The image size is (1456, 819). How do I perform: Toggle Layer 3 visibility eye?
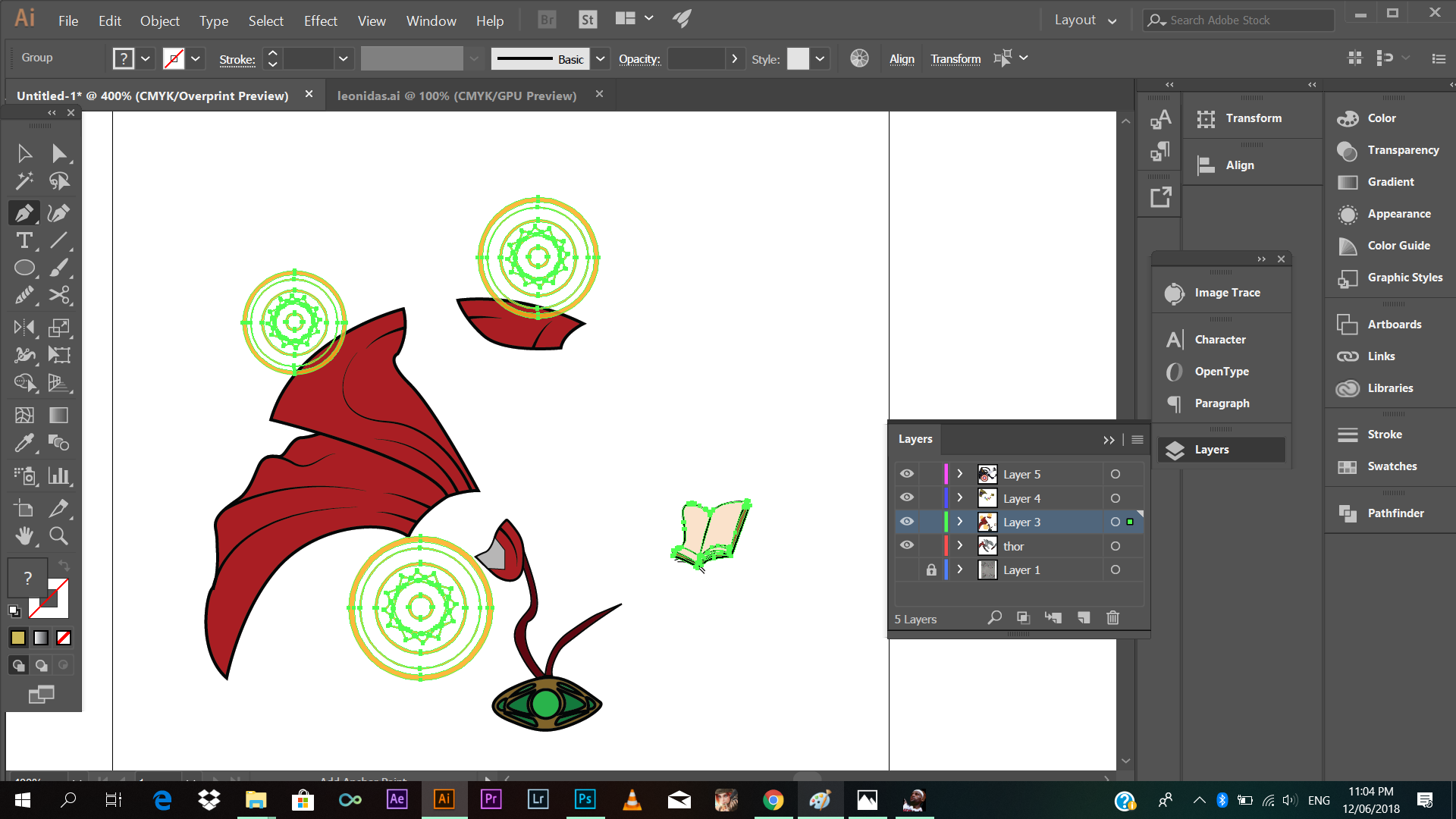click(907, 522)
